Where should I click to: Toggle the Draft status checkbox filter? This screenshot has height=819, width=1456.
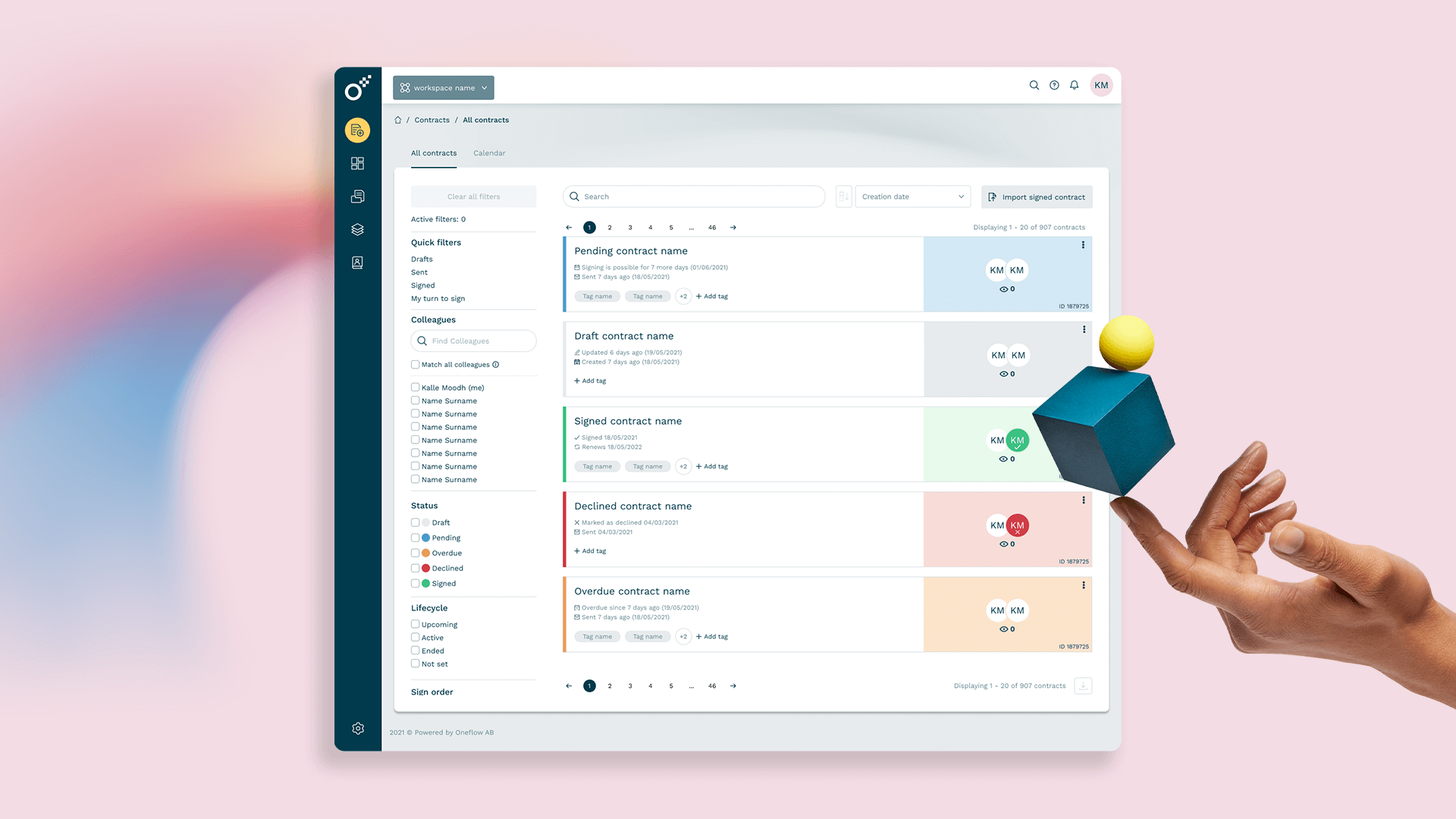click(x=415, y=522)
